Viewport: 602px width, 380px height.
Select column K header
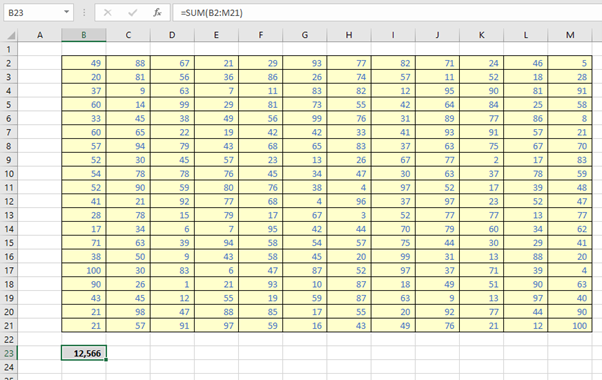[482, 35]
